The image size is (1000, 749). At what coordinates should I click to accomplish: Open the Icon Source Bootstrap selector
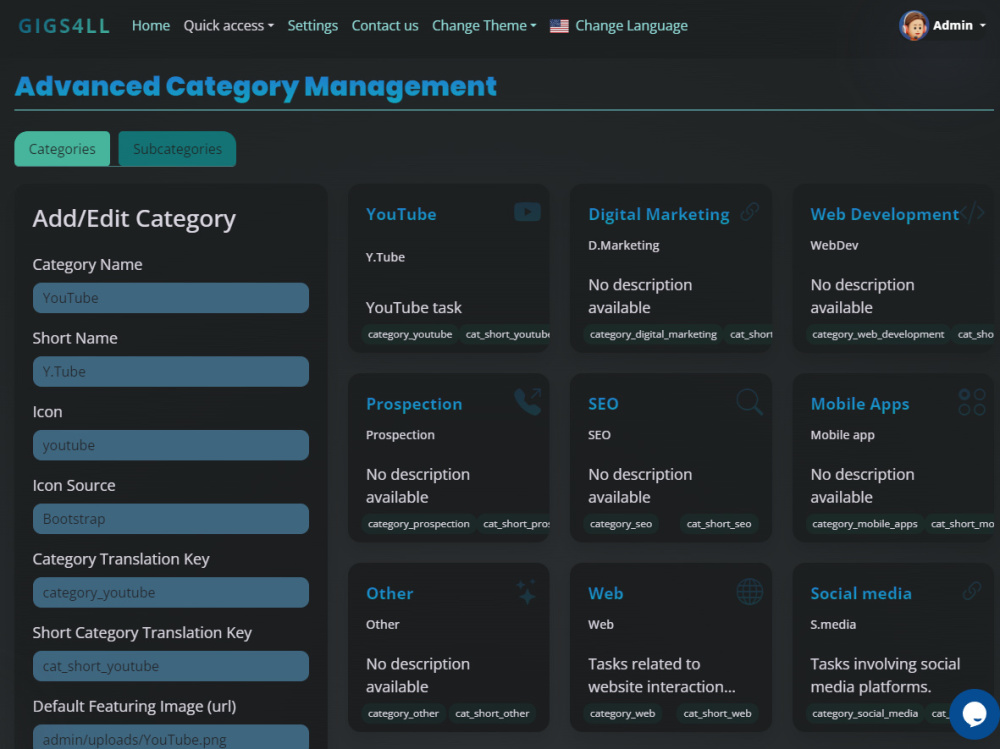pos(171,519)
